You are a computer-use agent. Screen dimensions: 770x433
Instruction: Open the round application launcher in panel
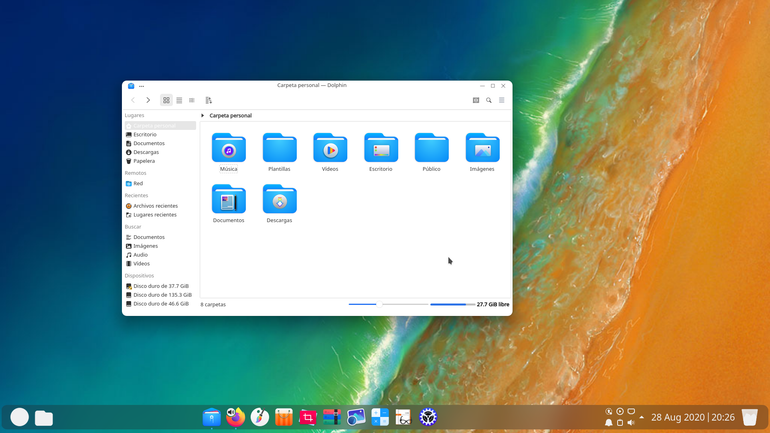tap(20, 417)
